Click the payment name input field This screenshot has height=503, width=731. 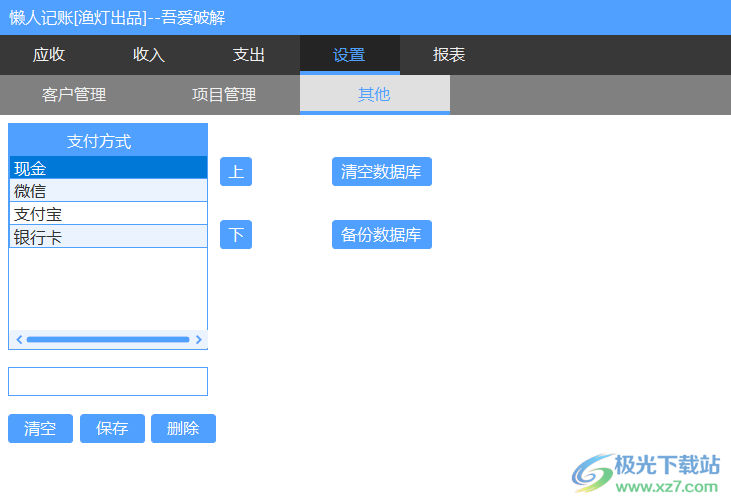108,381
